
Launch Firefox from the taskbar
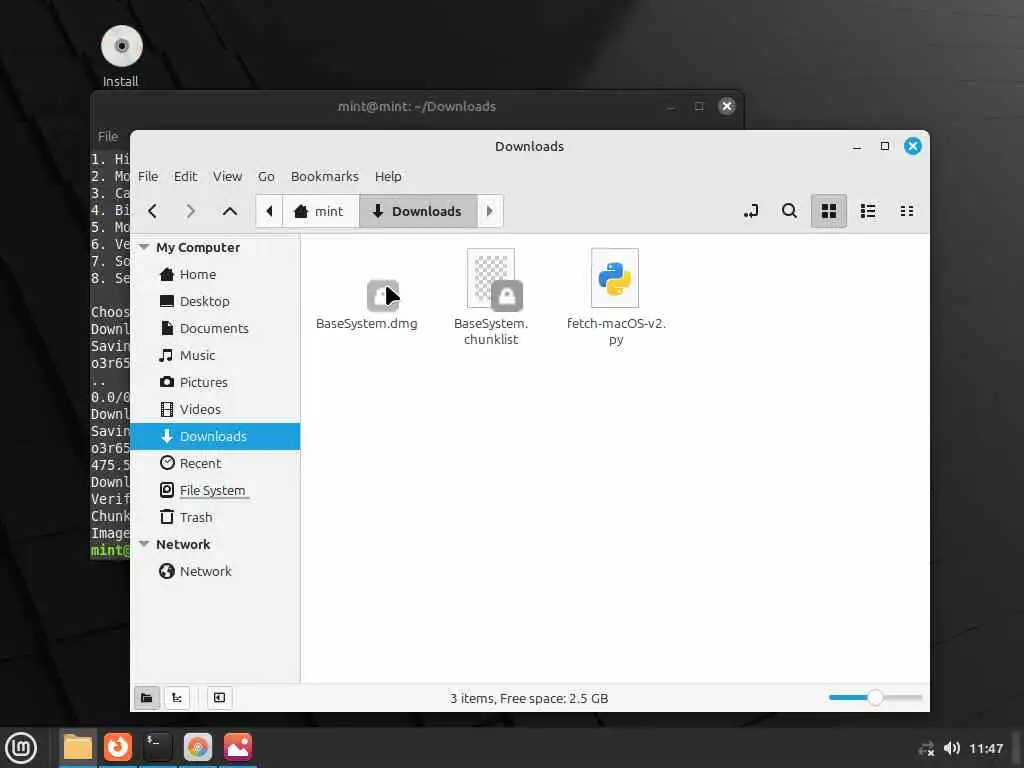tap(118, 747)
